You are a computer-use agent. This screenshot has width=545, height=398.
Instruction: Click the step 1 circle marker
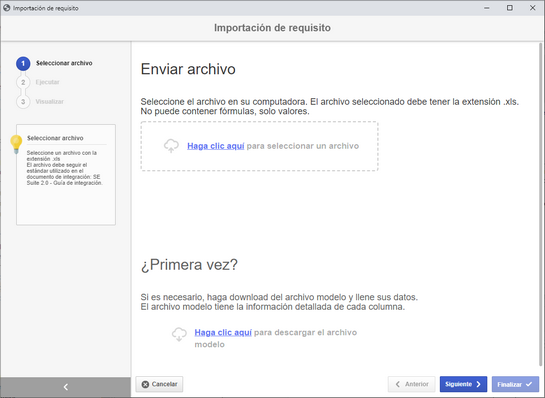pos(23,64)
